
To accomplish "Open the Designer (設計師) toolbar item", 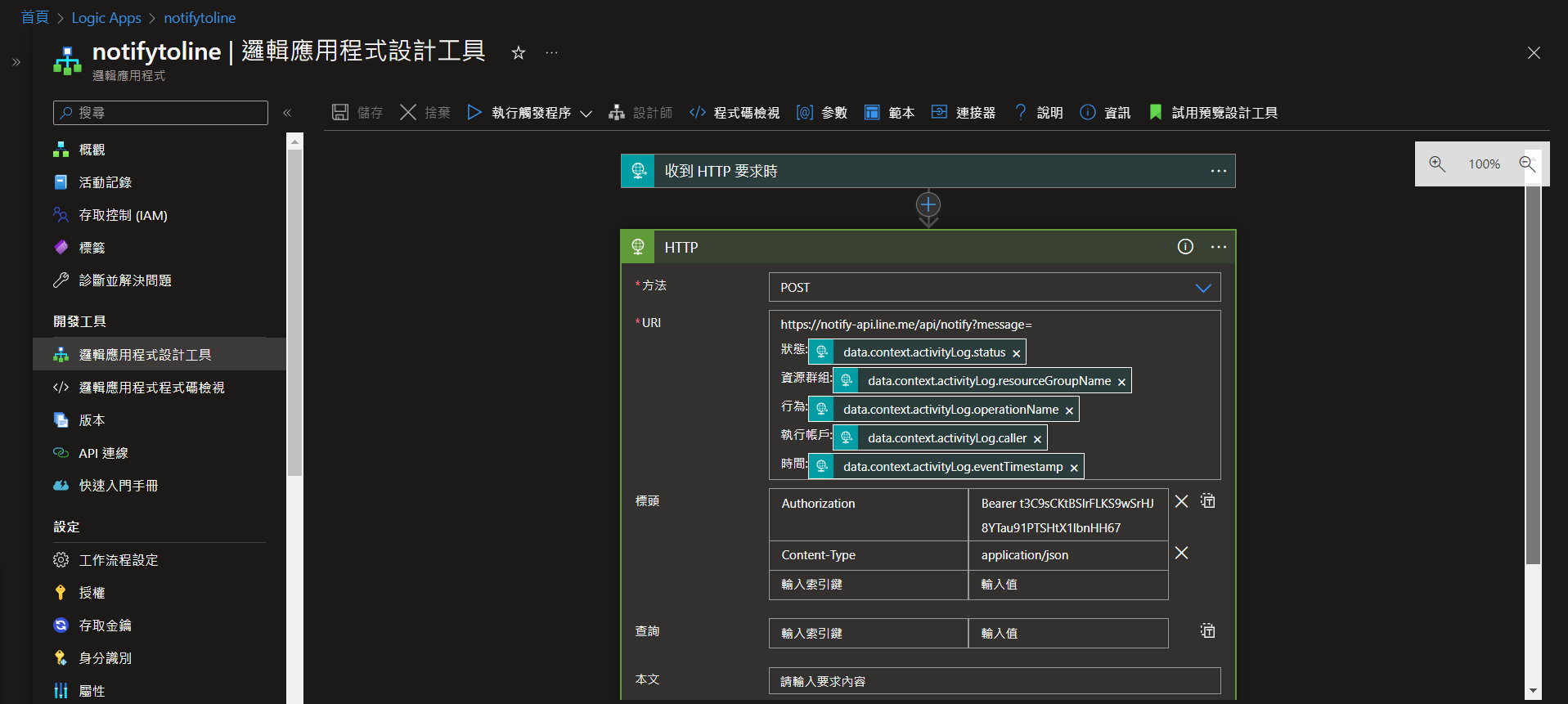I will pos(640,113).
